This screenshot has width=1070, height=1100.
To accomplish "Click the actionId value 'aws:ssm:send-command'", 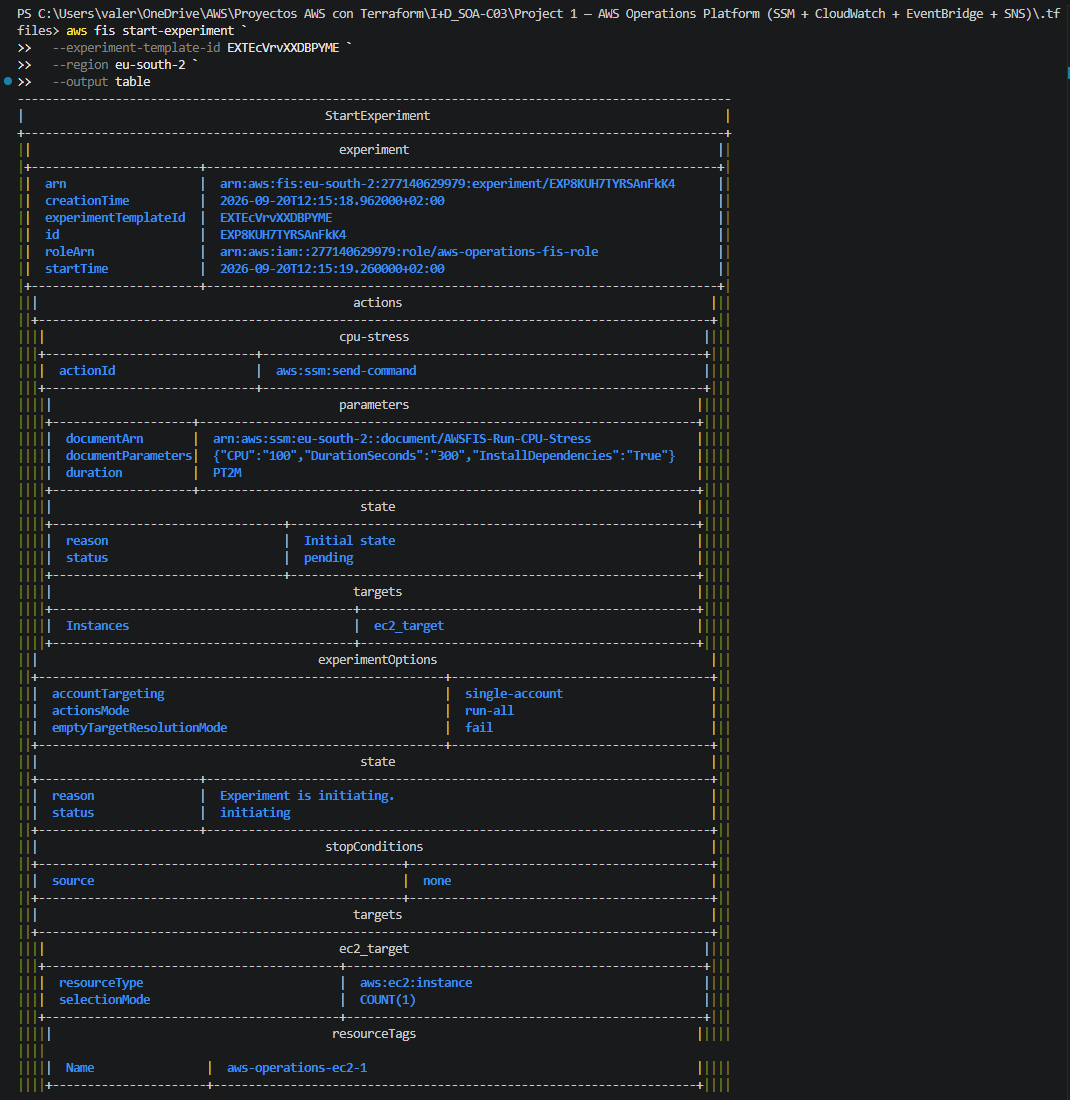I will click(346, 370).
